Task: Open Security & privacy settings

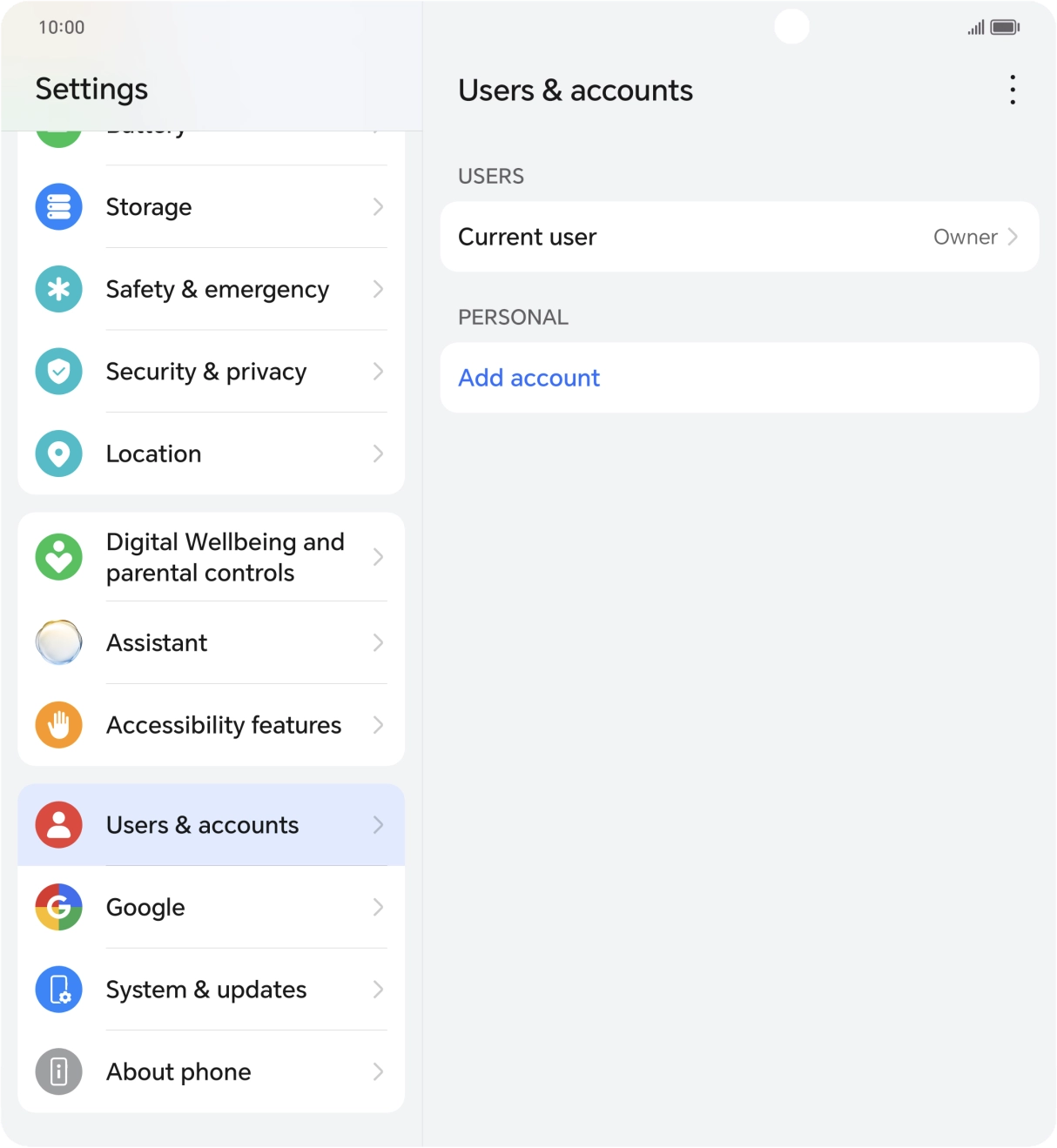Action: point(206,372)
